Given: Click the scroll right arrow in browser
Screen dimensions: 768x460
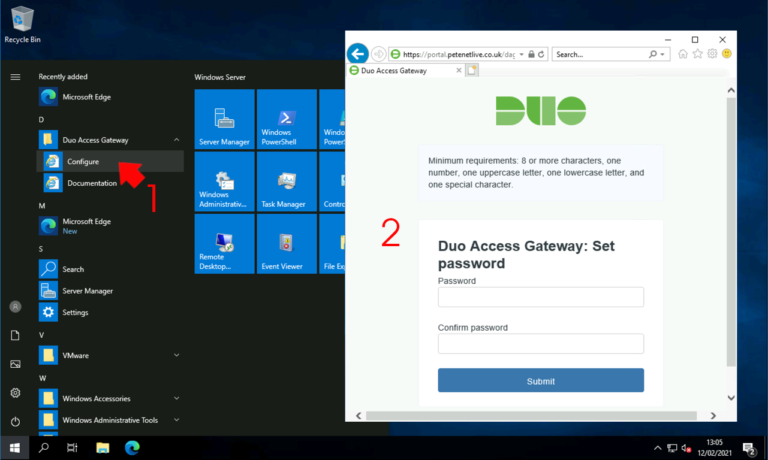Looking at the screenshot, I should pyautogui.click(x=713, y=415).
